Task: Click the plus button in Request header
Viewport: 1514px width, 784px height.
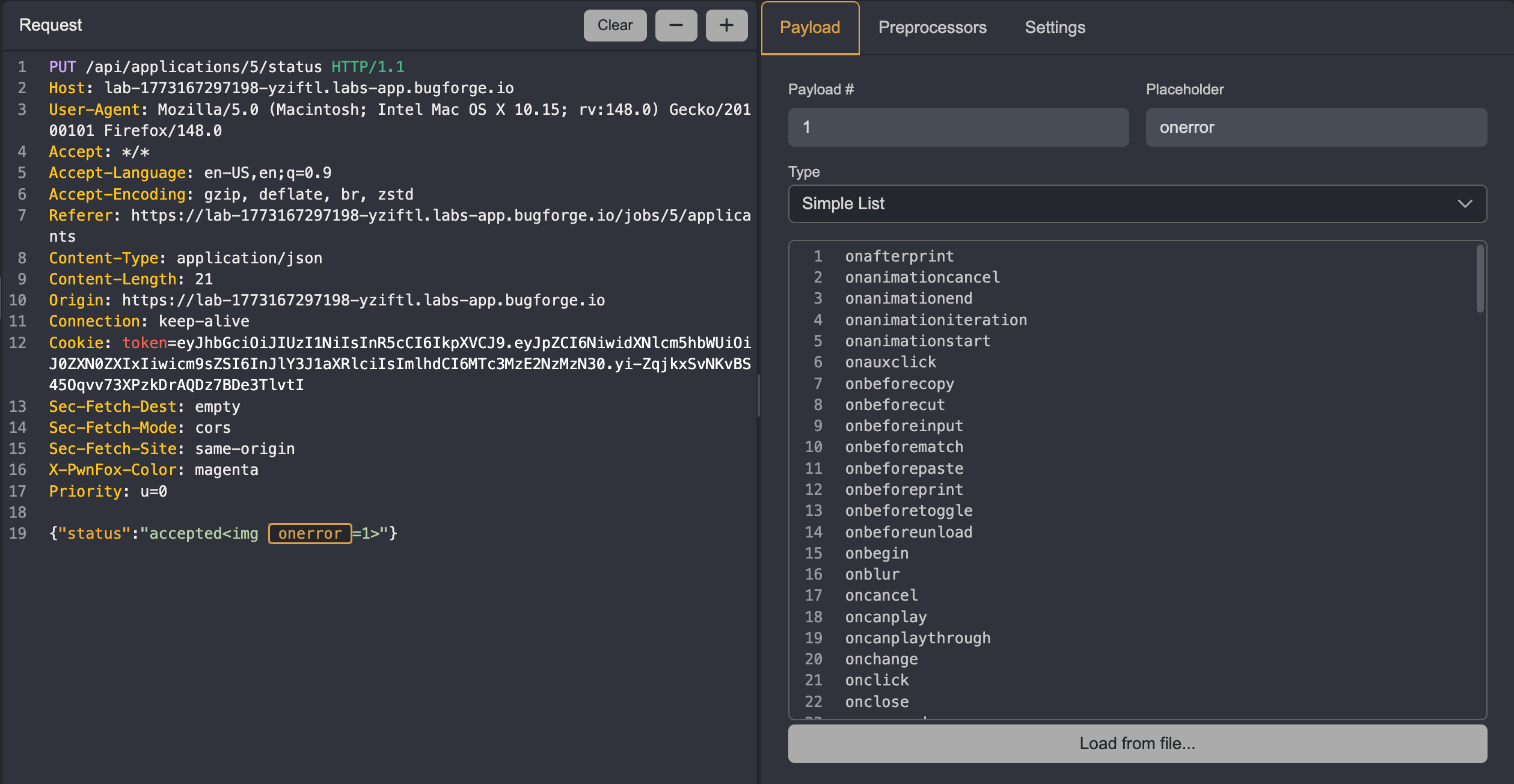Action: [726, 25]
